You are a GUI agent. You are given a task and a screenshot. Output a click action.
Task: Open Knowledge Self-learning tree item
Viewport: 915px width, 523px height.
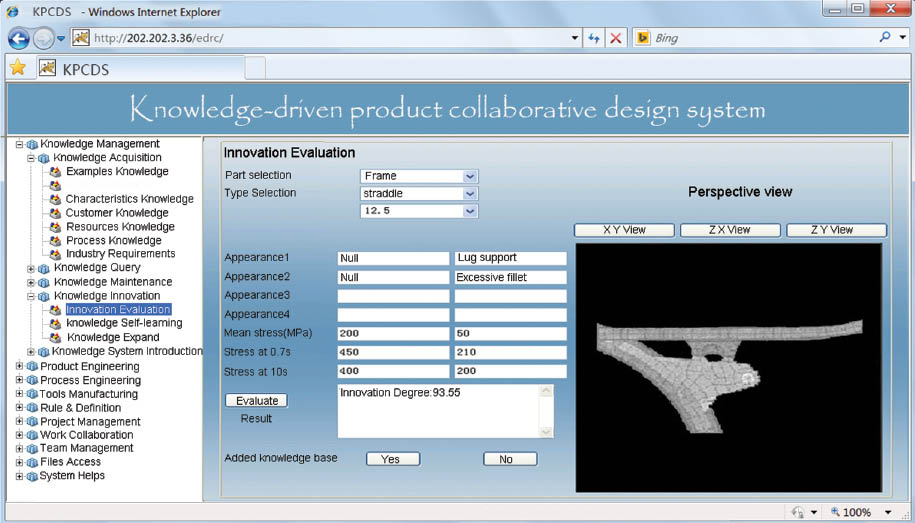(124, 323)
